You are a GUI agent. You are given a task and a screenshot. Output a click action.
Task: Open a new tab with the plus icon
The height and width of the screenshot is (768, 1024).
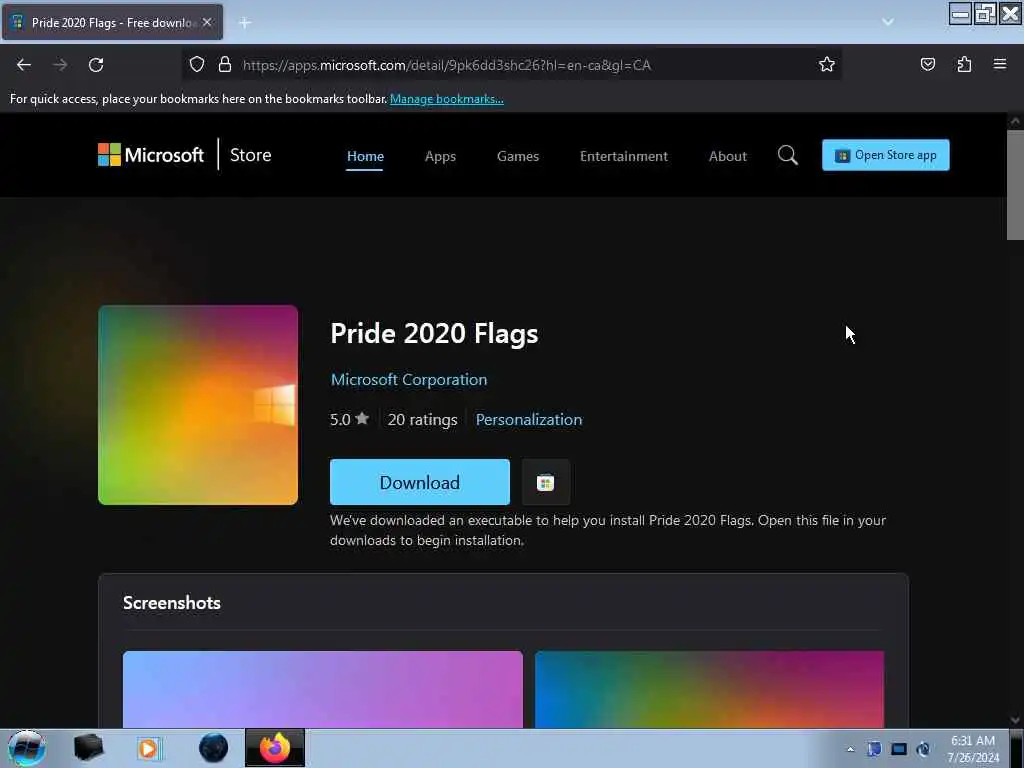point(245,23)
